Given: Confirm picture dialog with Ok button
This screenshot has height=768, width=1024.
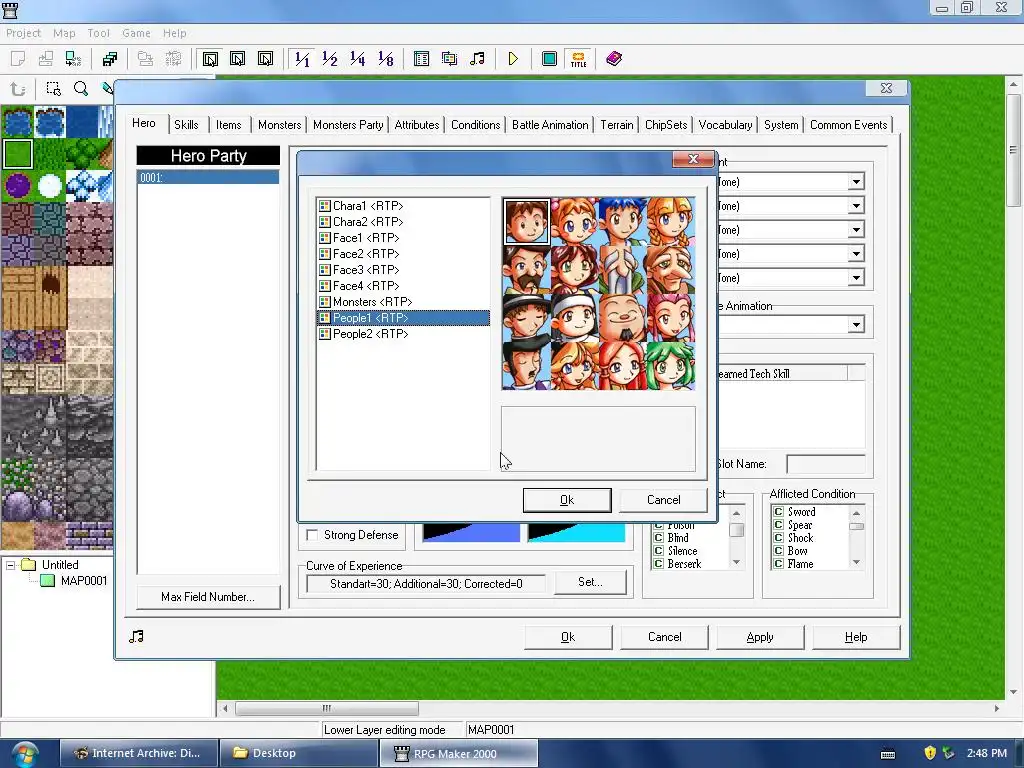Looking at the screenshot, I should [x=567, y=500].
